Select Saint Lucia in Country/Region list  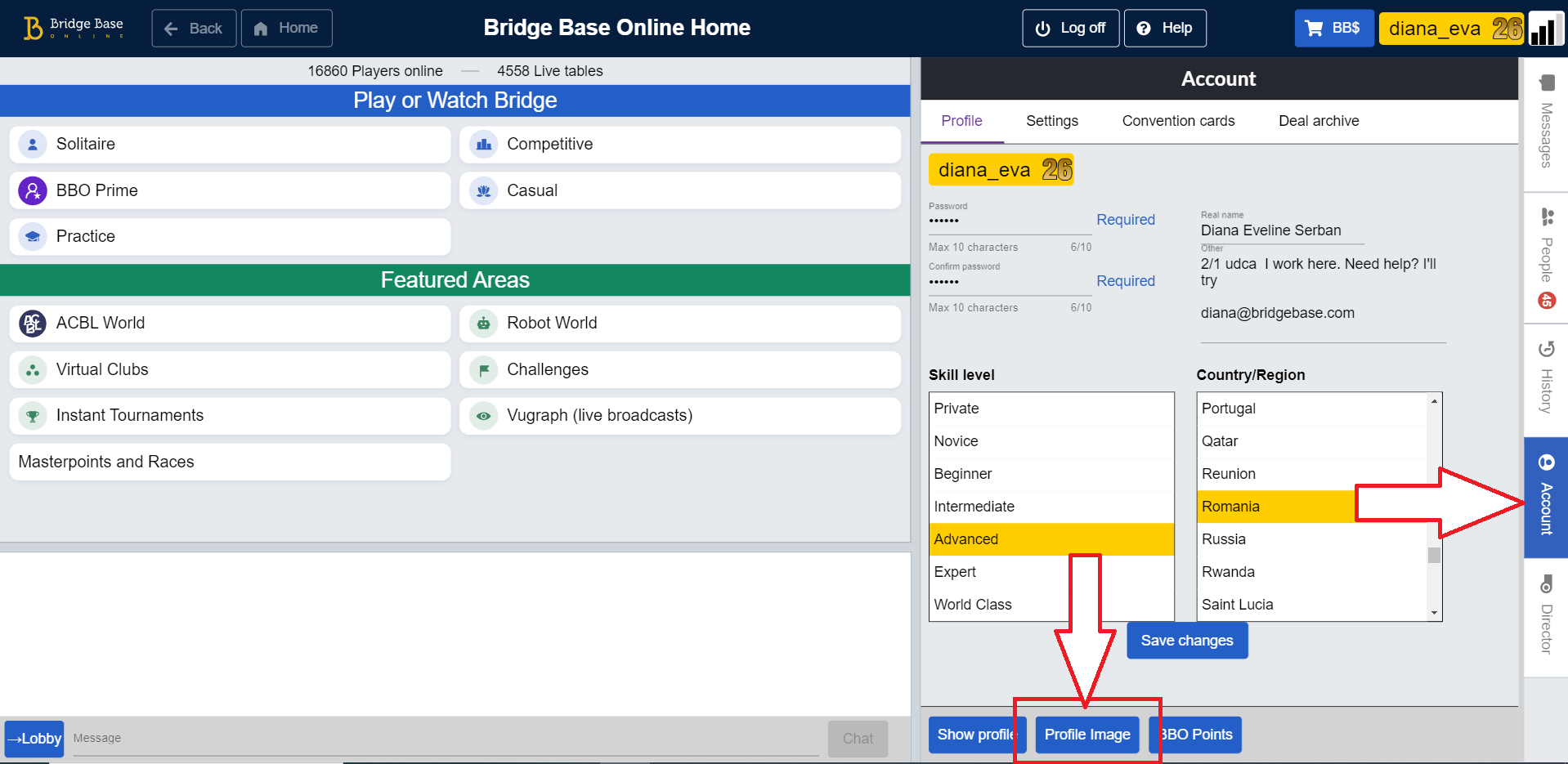coord(1312,605)
